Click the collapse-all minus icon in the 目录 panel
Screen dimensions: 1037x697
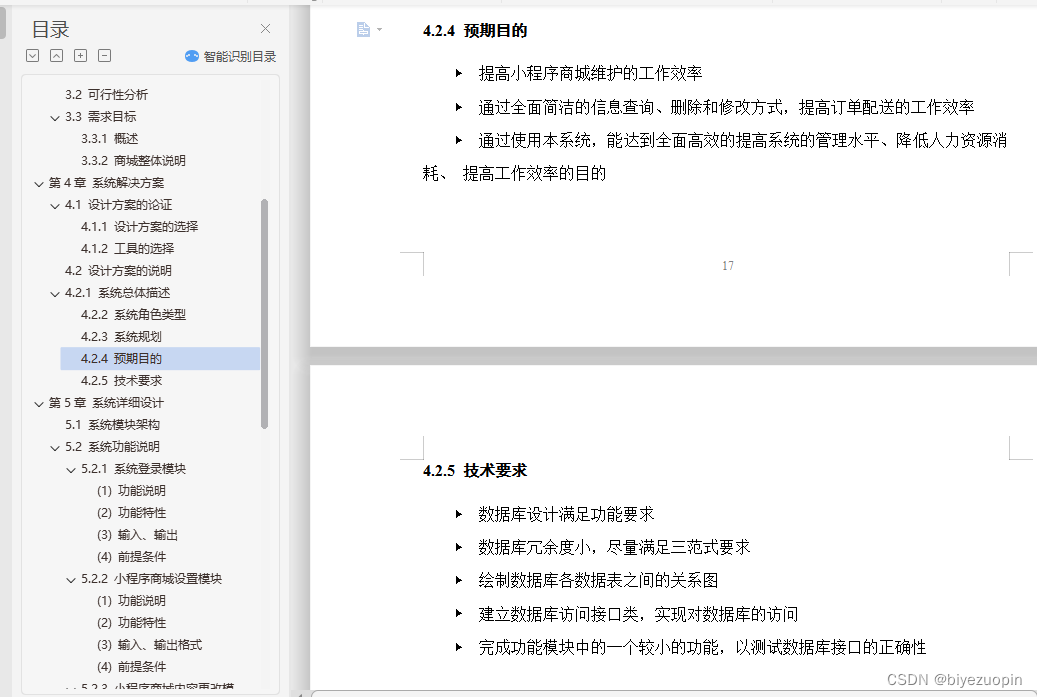coord(104,56)
